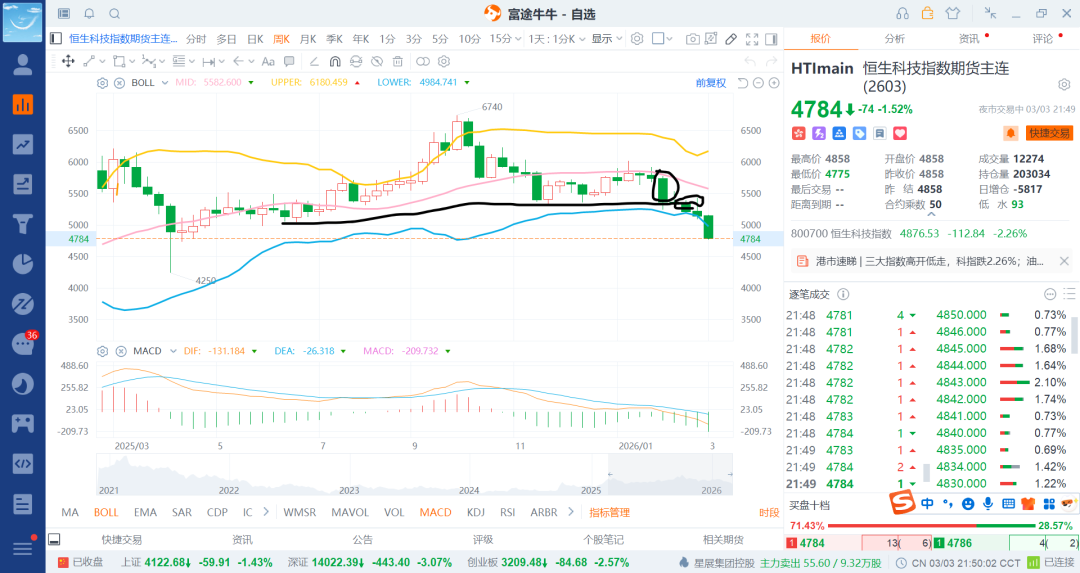The image size is (1080, 573).
Task: Open the account profile sidebar icon
Action: pyautogui.click(x=23, y=65)
